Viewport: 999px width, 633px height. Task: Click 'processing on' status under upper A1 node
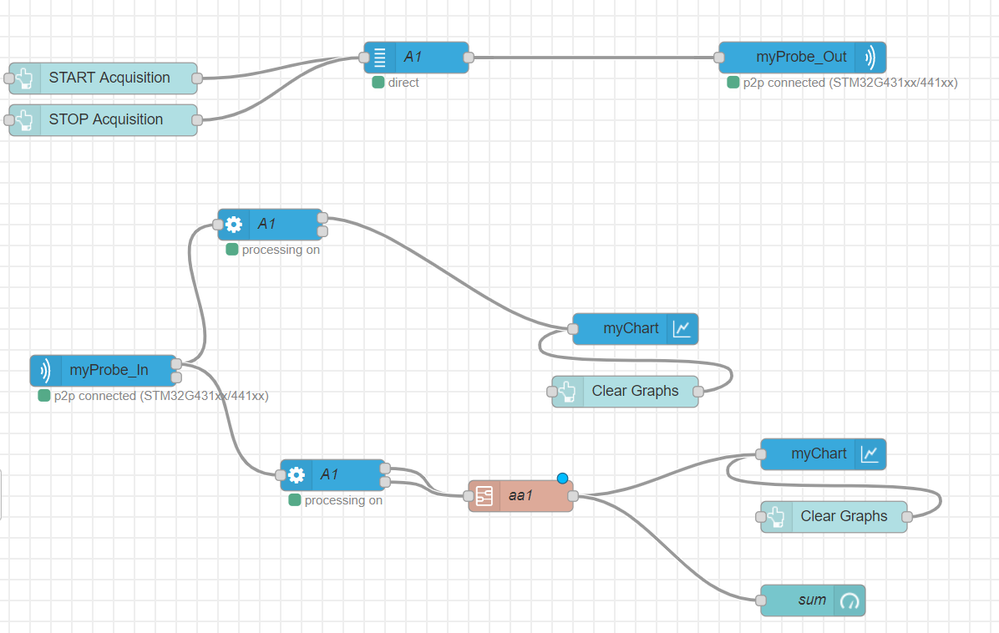pyautogui.click(x=281, y=250)
